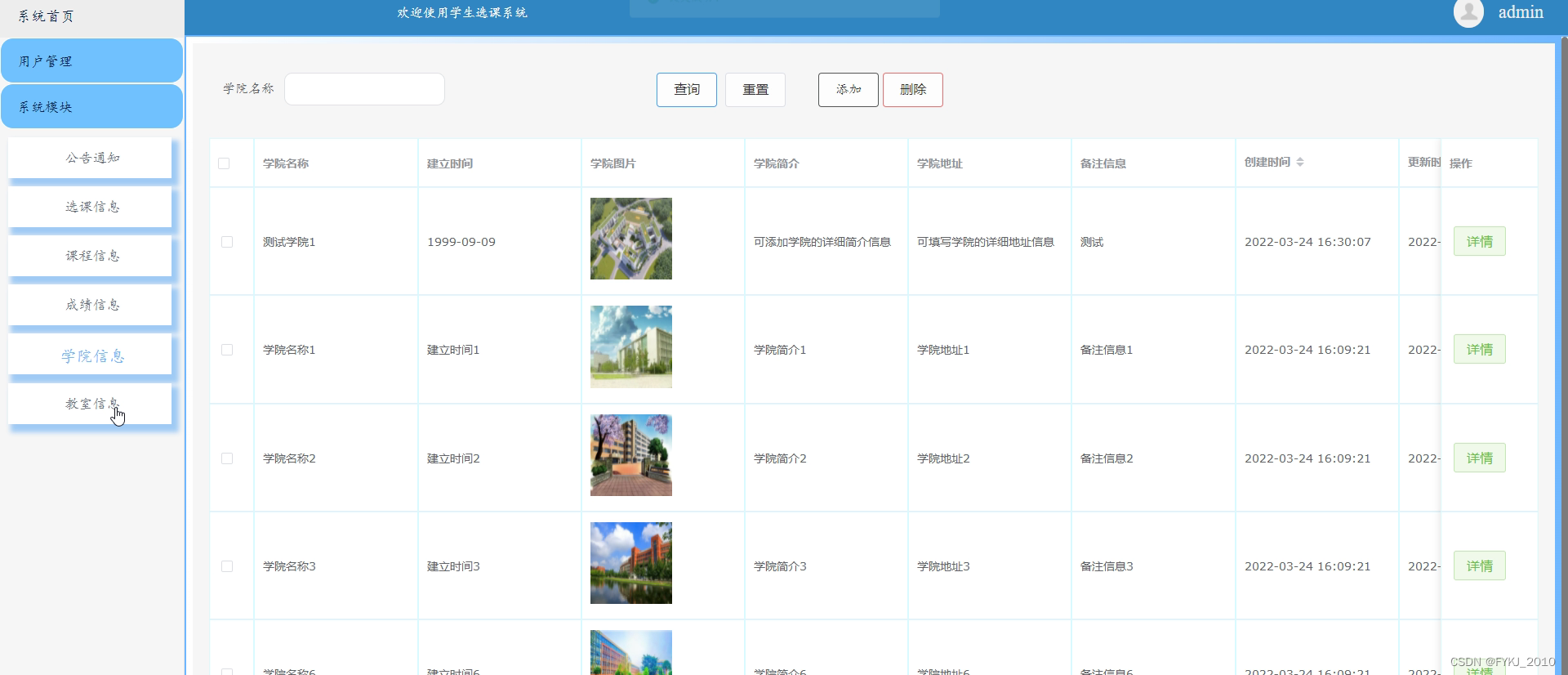Collapse the 系统模块 sidebar menu
Screen dimensions: 1568x675
pos(91,107)
